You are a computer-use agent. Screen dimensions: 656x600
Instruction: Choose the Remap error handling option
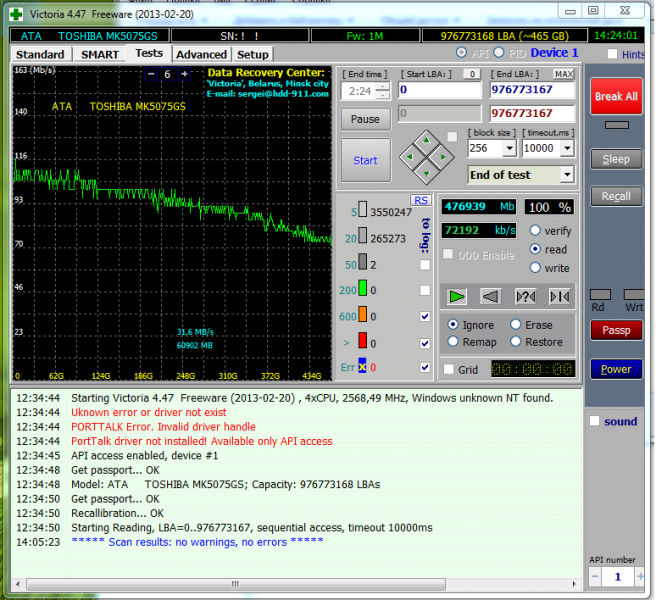point(454,341)
